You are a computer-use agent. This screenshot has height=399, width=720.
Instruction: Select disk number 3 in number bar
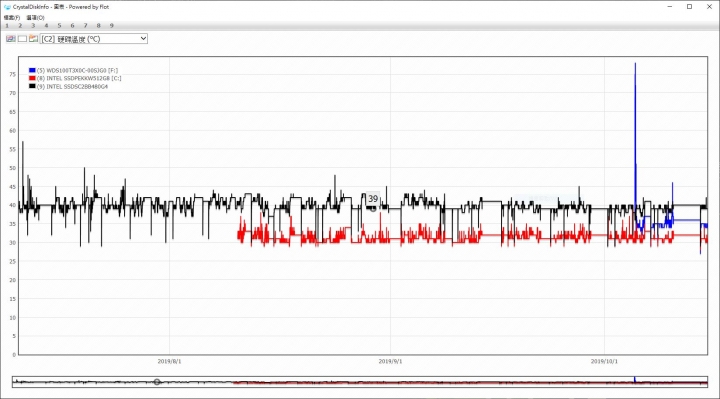tap(33, 26)
